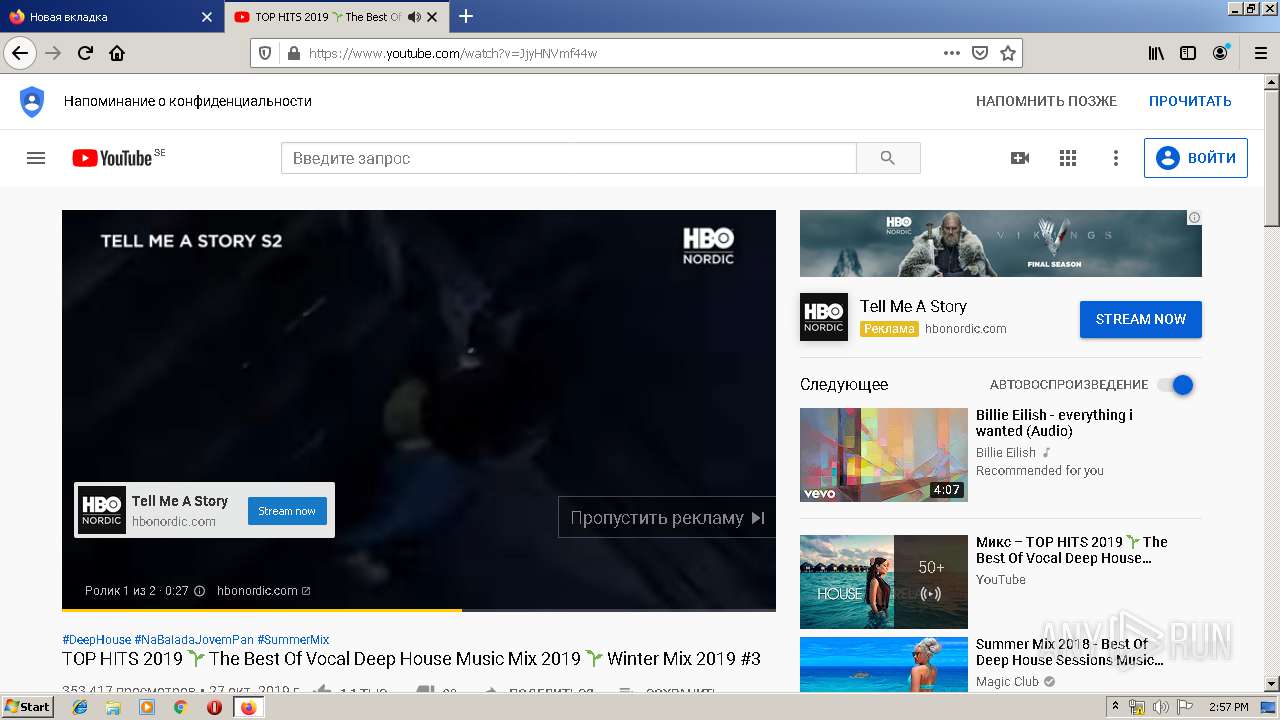Click the STREAM NOW blue button

click(1141, 319)
